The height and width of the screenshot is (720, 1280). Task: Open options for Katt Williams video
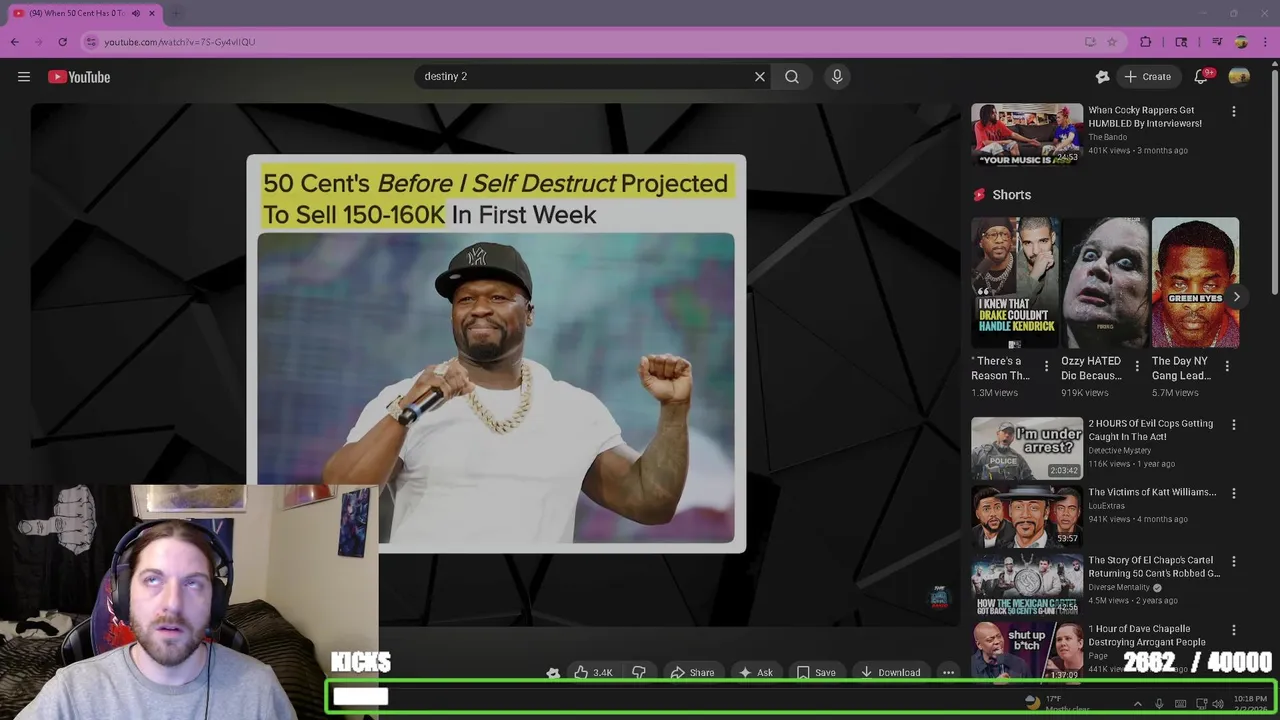(x=1233, y=493)
